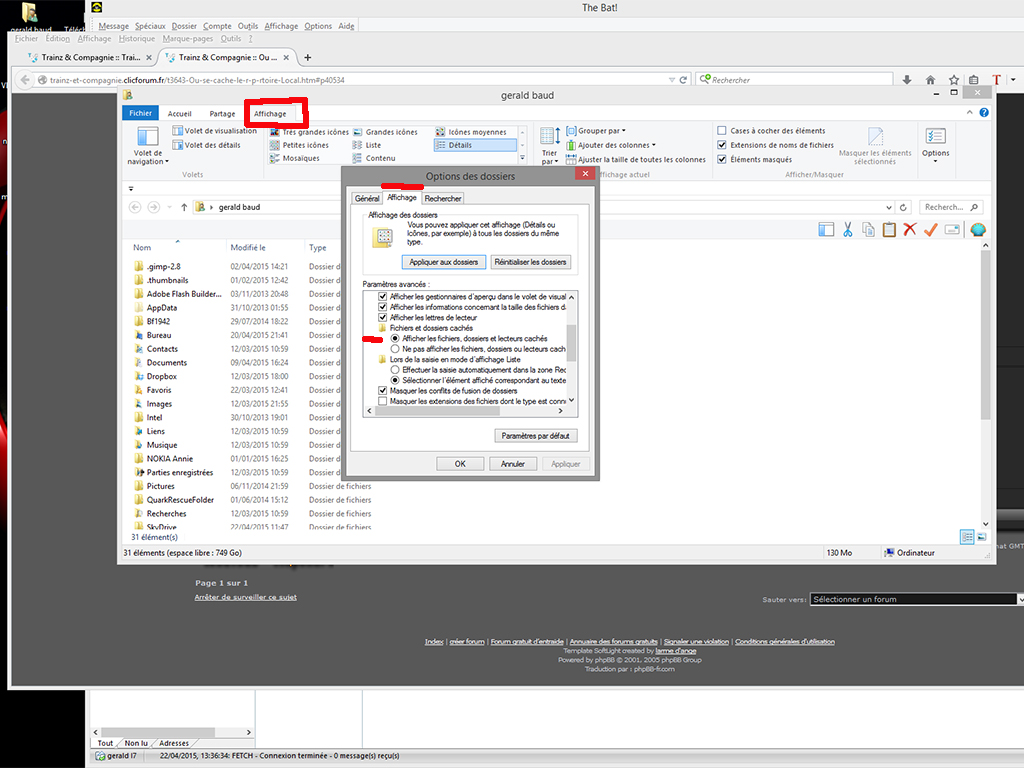1024x768 pixels.
Task: Click Firefox bookmark star icon
Action: (x=953, y=80)
